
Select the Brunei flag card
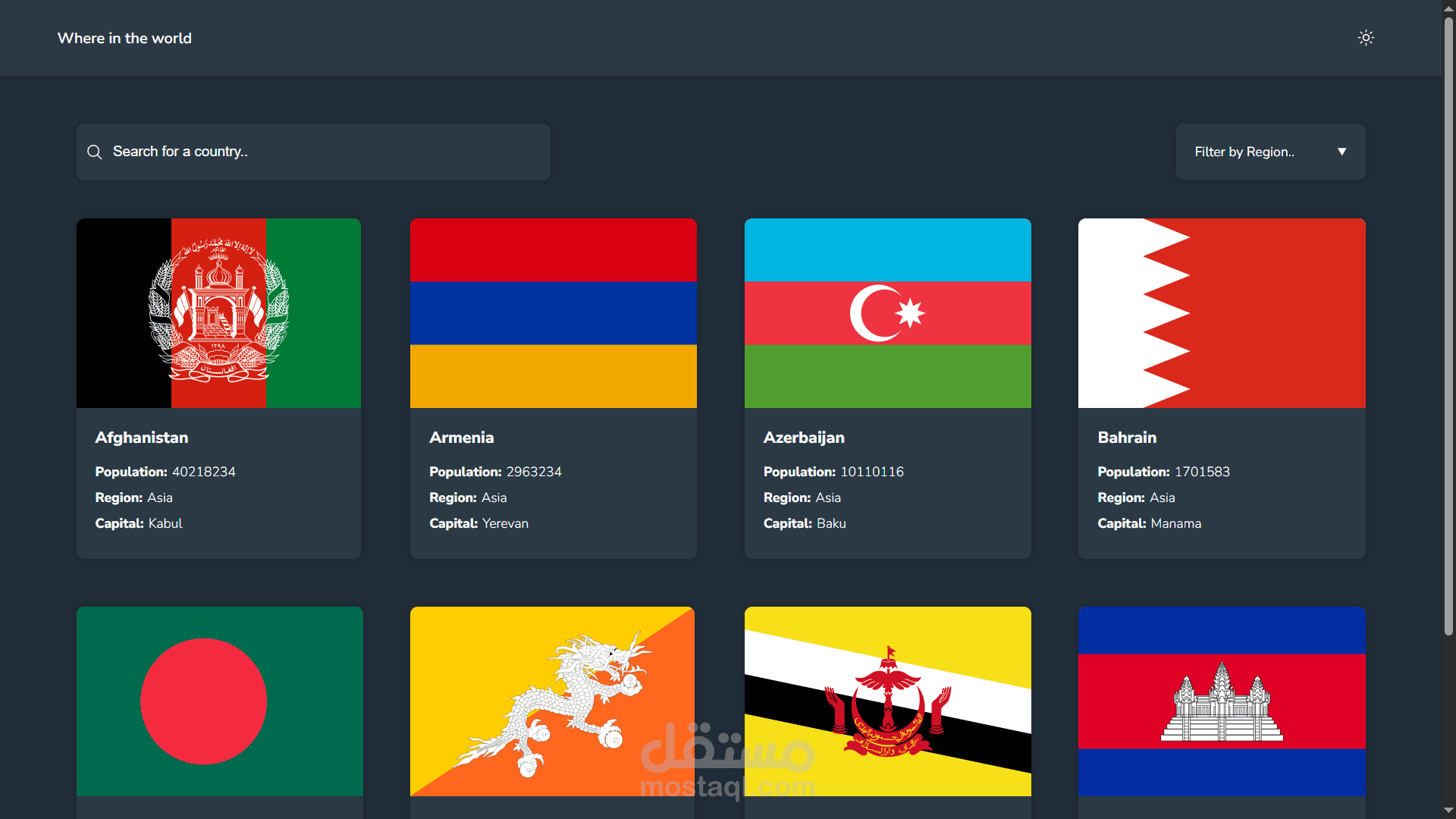pyautogui.click(x=888, y=701)
